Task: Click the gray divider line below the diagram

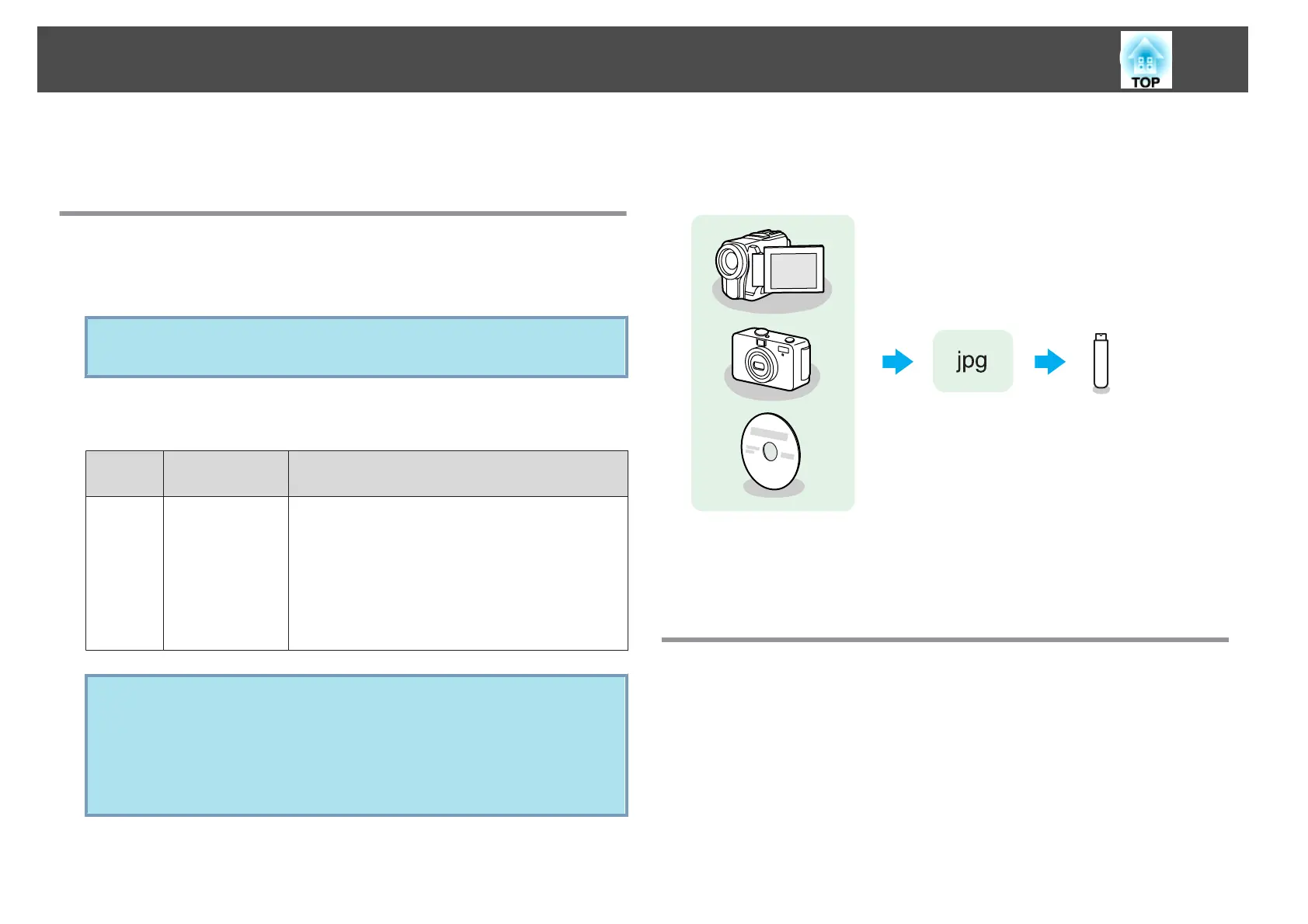Action: tap(944, 640)
